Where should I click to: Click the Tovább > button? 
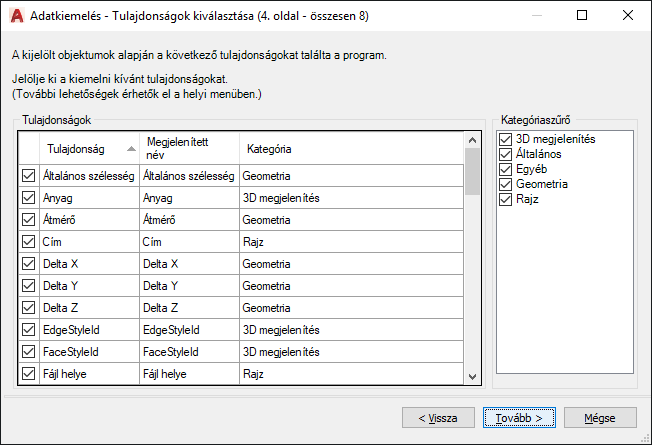click(x=518, y=417)
